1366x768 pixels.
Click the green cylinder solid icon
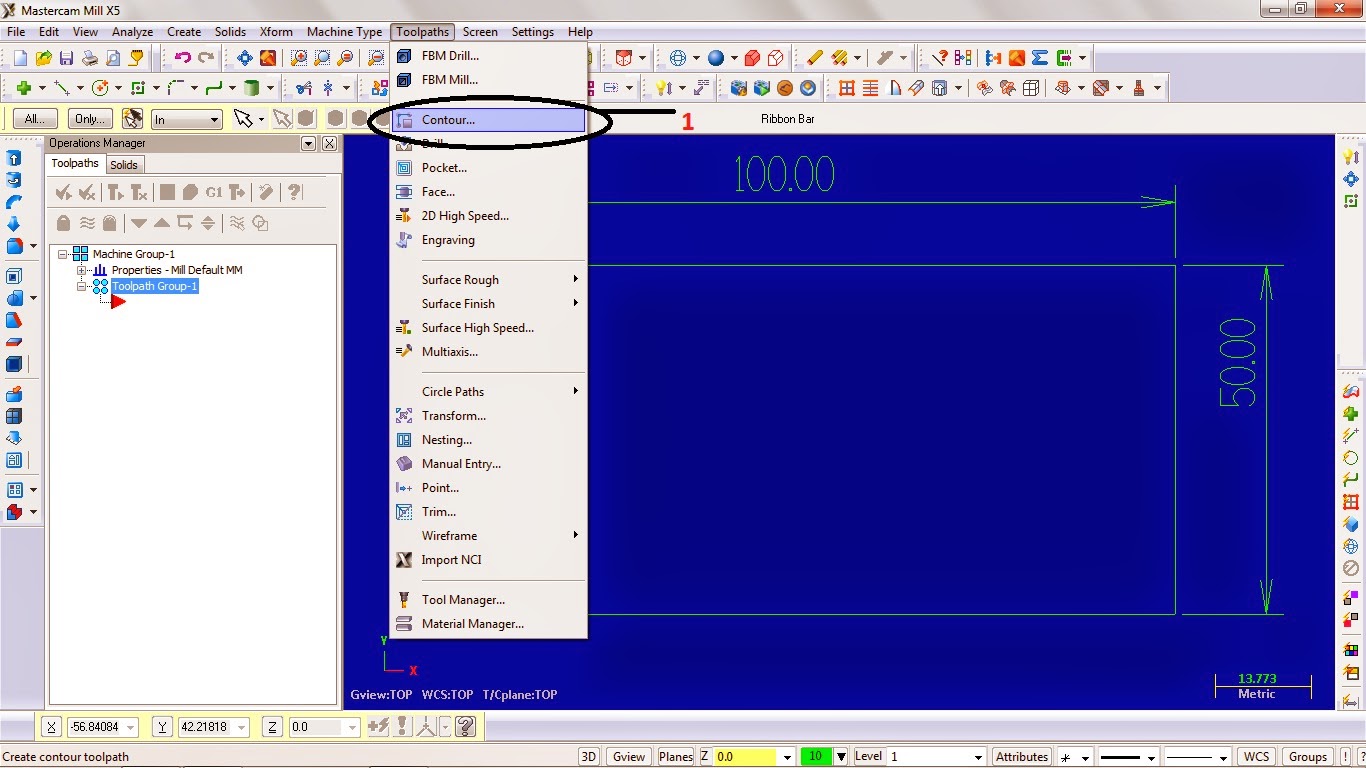coord(252,88)
